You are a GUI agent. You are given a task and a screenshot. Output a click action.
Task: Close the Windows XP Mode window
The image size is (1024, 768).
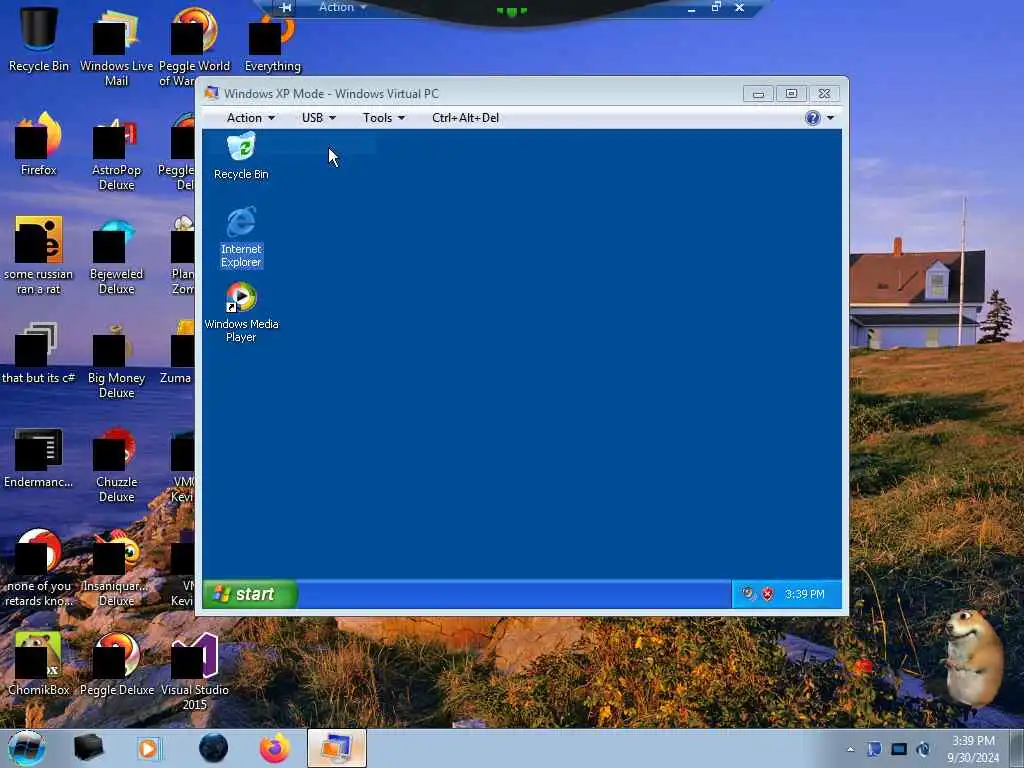(824, 94)
